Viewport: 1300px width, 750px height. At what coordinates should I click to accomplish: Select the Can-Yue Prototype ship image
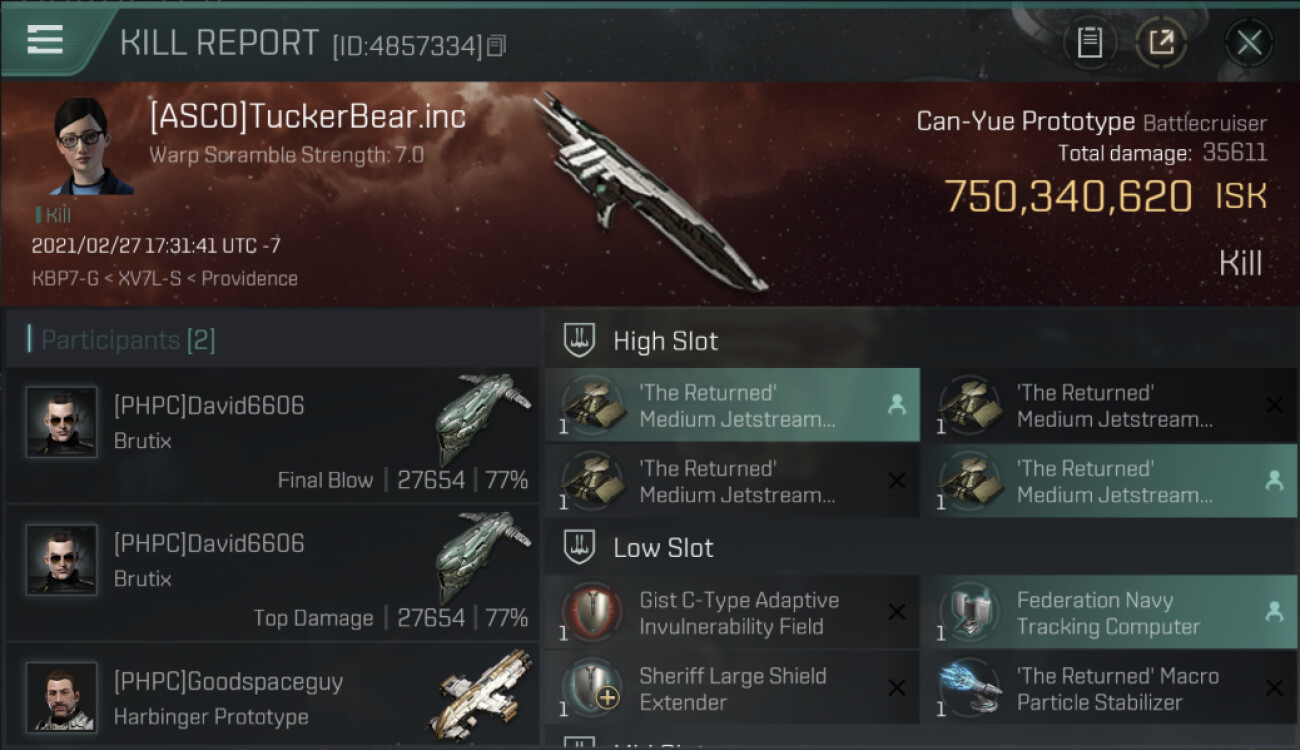[650, 190]
